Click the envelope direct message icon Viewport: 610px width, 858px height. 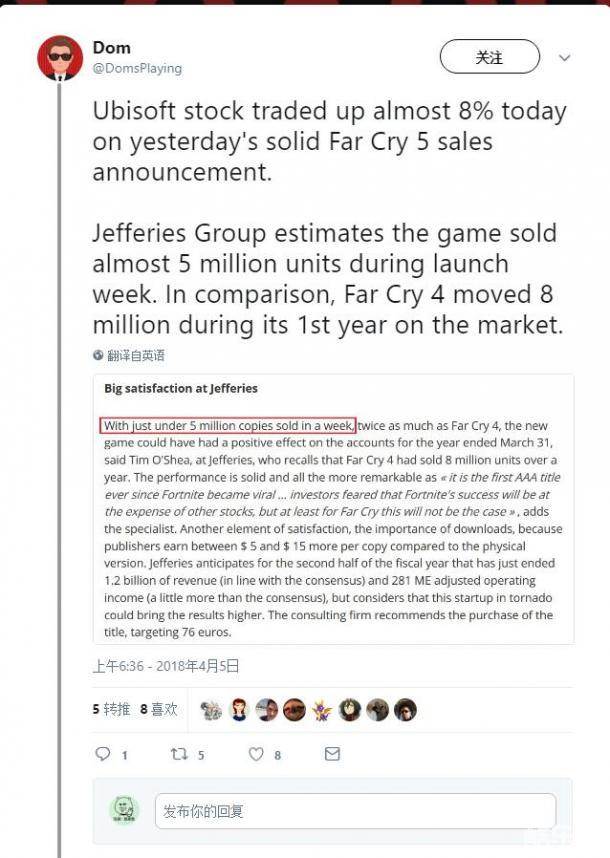333,754
